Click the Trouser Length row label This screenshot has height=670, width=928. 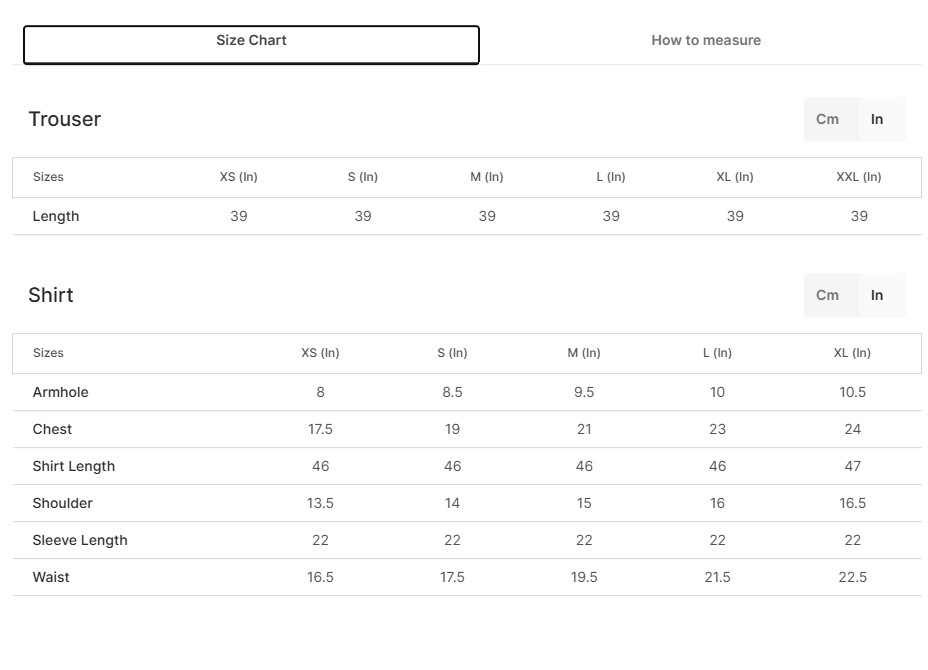[56, 216]
